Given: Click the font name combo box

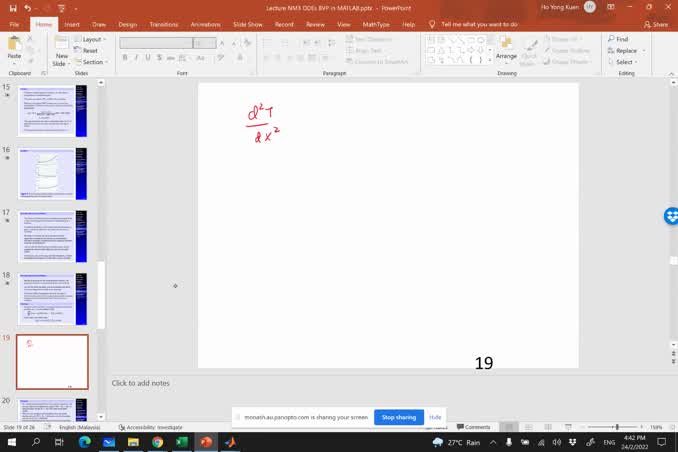Looking at the screenshot, I should (156, 43).
